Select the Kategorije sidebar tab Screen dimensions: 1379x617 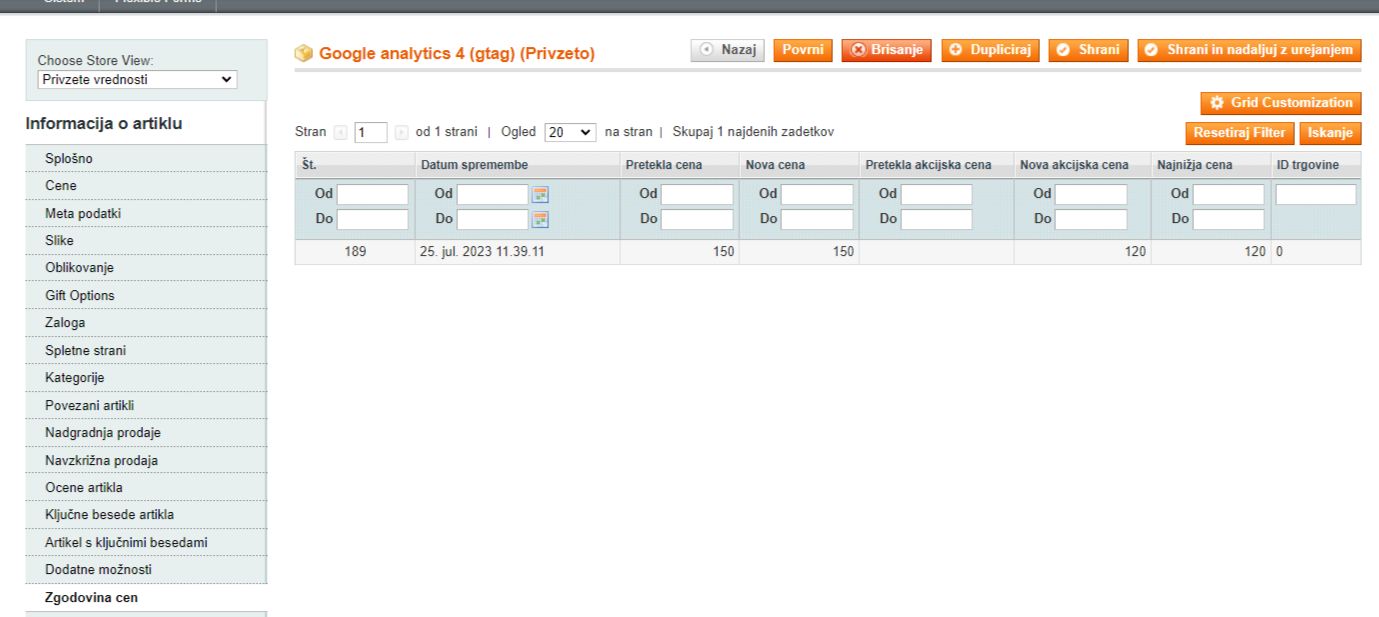click(74, 378)
